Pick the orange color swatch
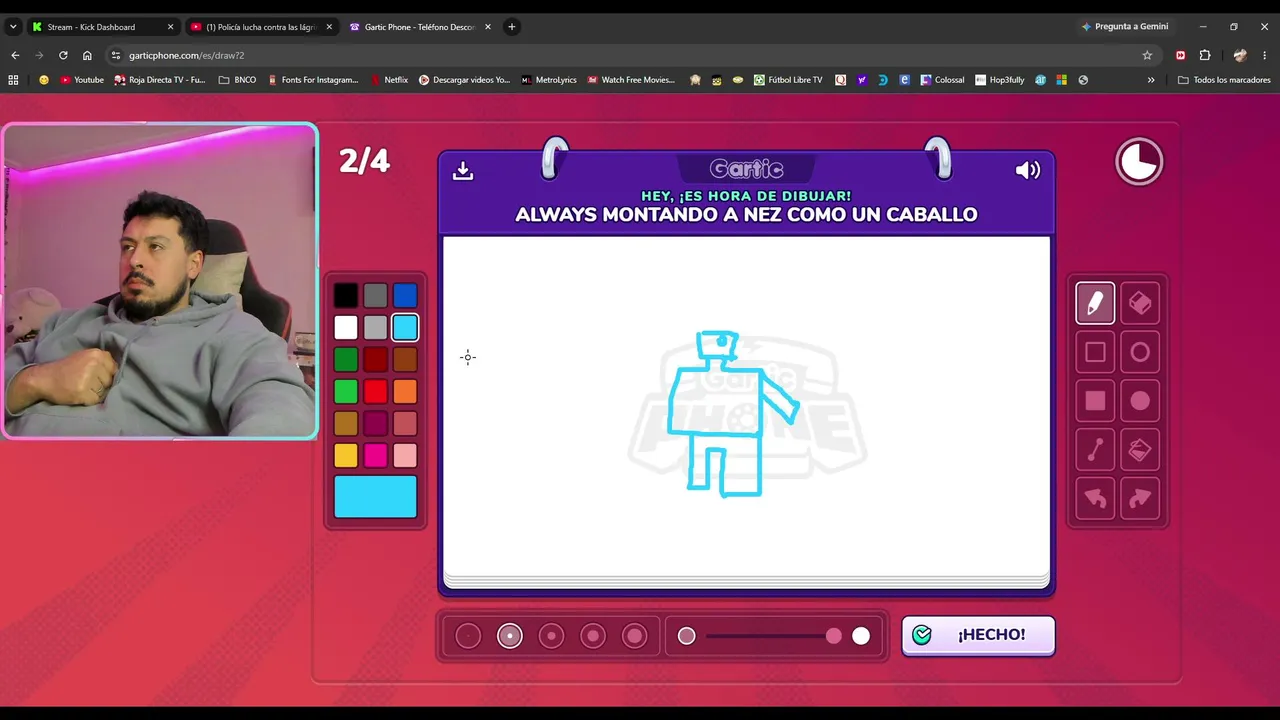This screenshot has height=720, width=1280. pyautogui.click(x=405, y=391)
